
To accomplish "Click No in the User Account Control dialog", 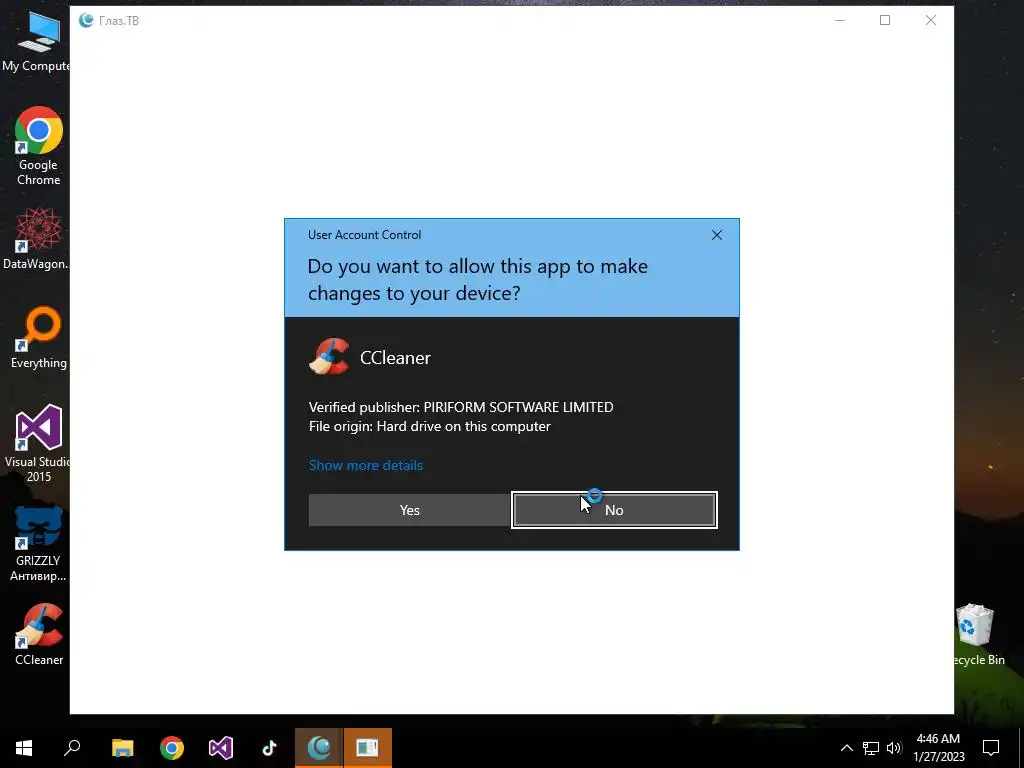I will 614,510.
